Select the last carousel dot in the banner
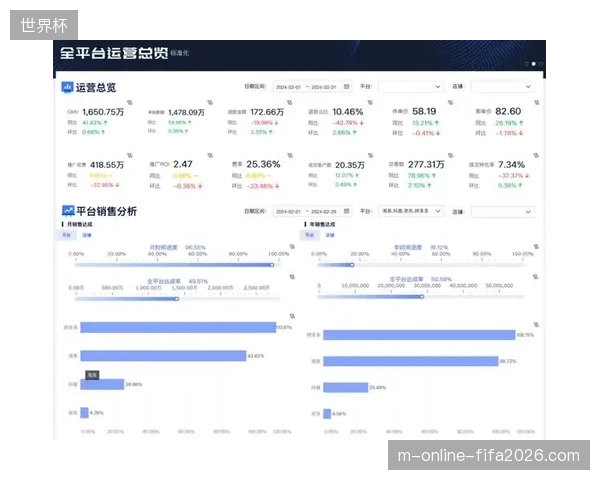 coord(541,64)
